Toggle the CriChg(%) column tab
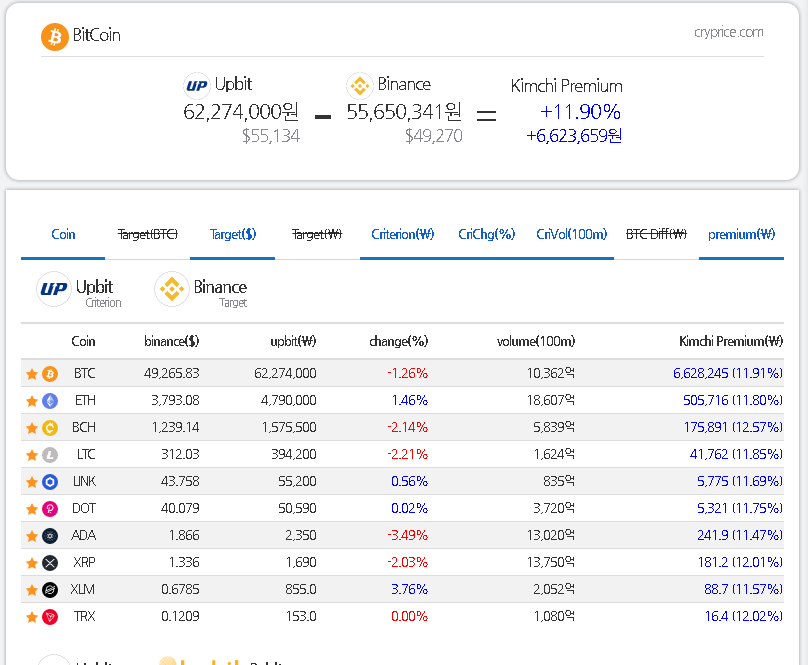This screenshot has height=665, width=808. tap(486, 235)
